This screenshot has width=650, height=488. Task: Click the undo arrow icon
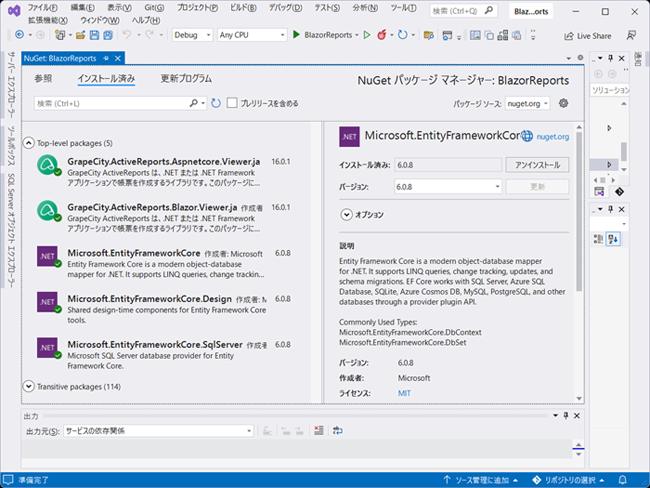click(127, 35)
